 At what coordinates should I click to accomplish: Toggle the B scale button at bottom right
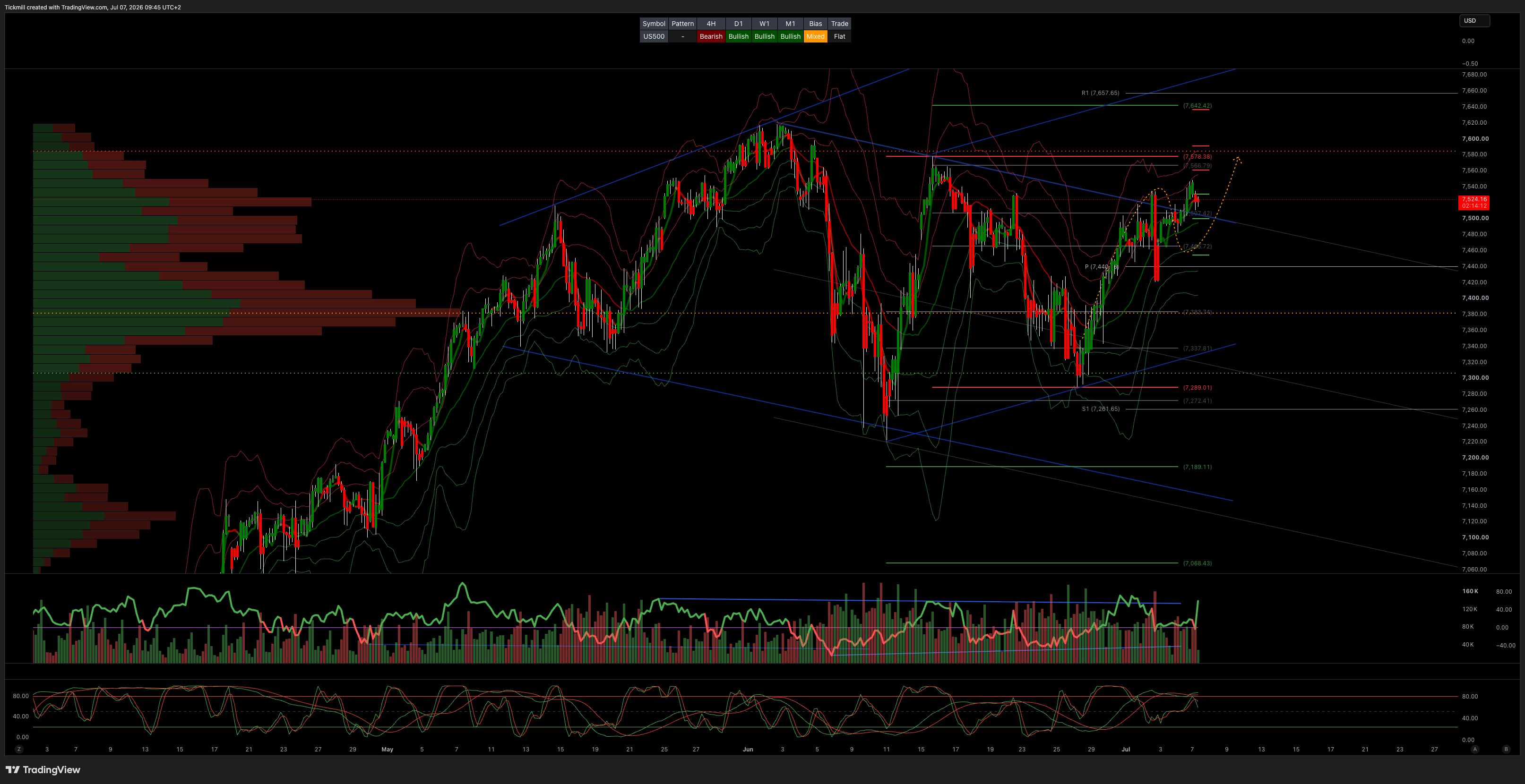click(x=1506, y=749)
